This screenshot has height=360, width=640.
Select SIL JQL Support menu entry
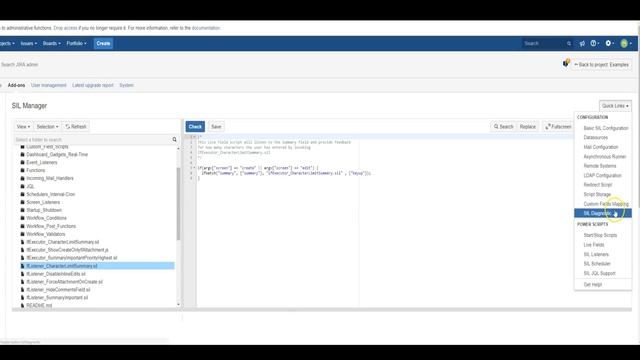click(x=603, y=273)
